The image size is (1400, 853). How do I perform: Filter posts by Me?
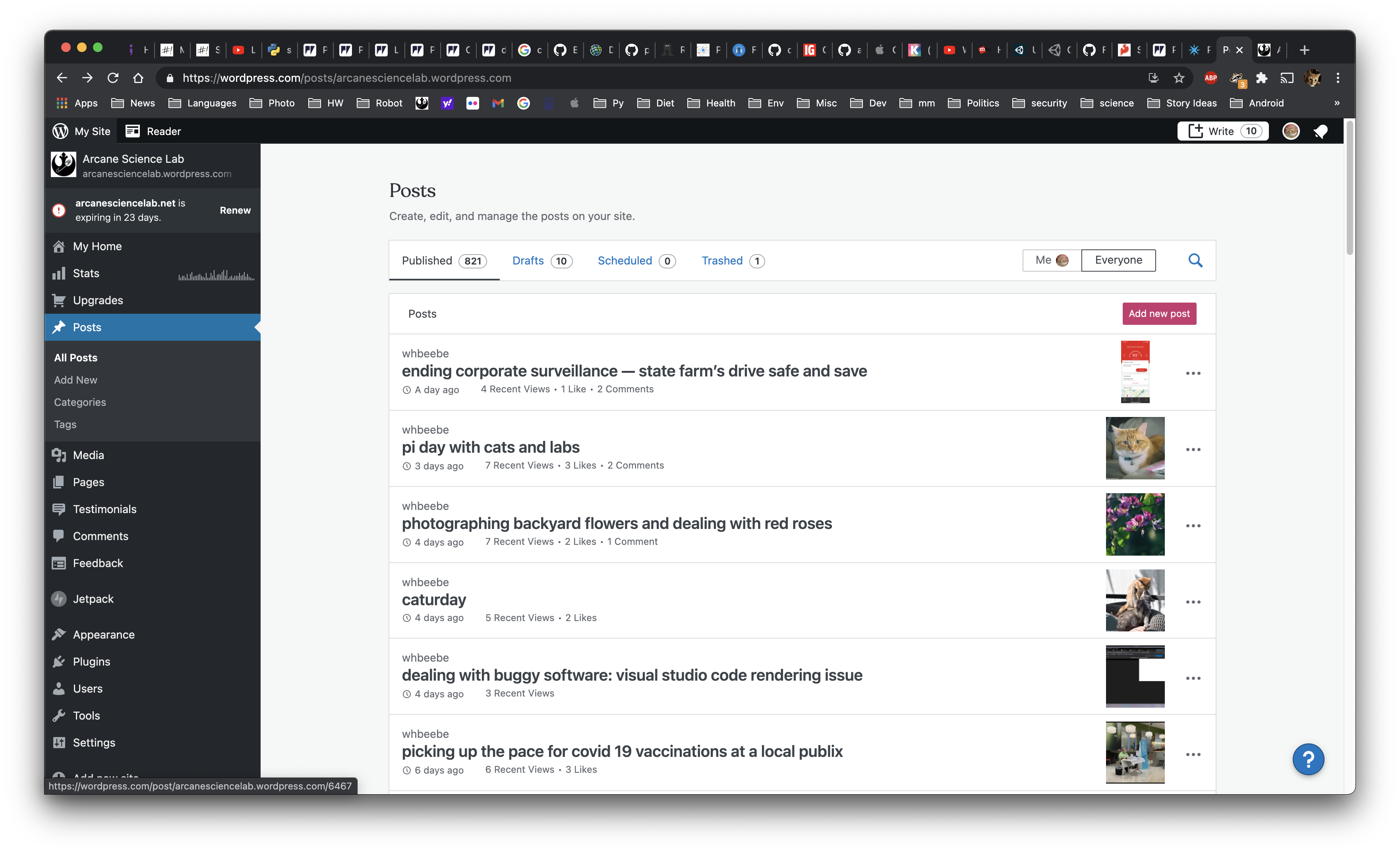(1052, 260)
